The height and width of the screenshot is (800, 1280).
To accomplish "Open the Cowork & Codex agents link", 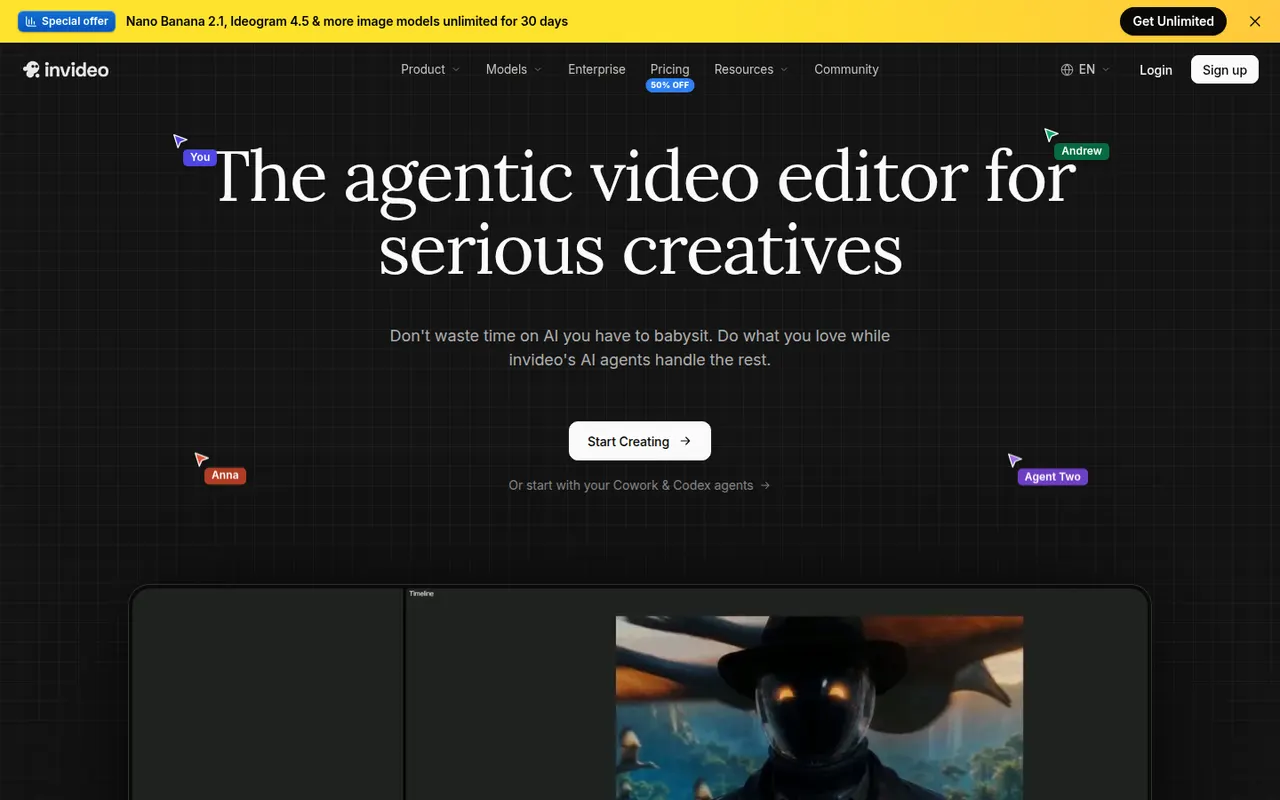I will pyautogui.click(x=640, y=485).
